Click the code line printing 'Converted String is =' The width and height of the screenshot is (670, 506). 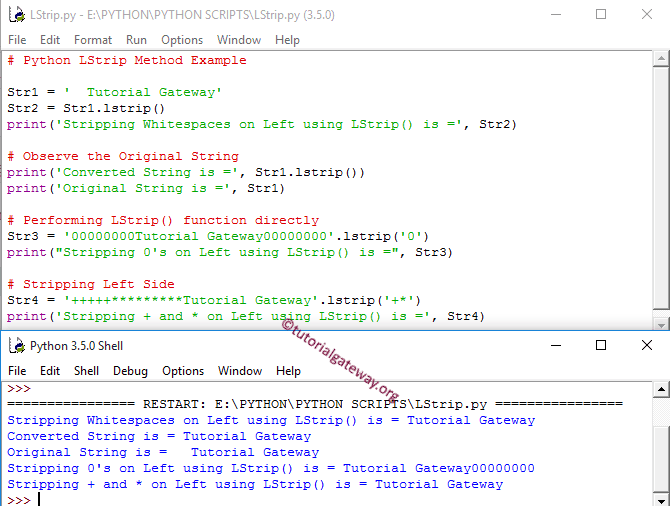[x=186, y=173]
